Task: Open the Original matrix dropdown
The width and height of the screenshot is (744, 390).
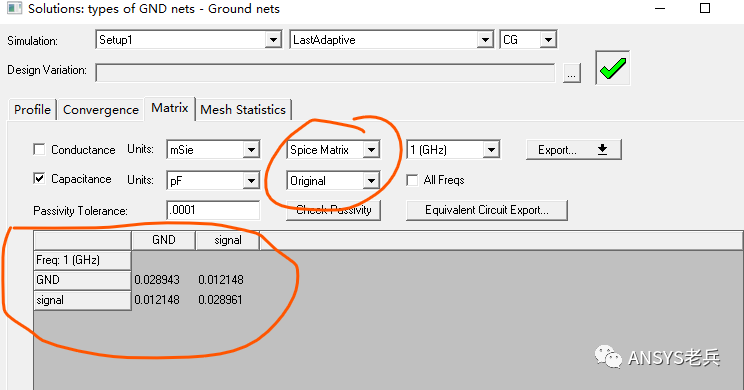Action: coord(371,181)
